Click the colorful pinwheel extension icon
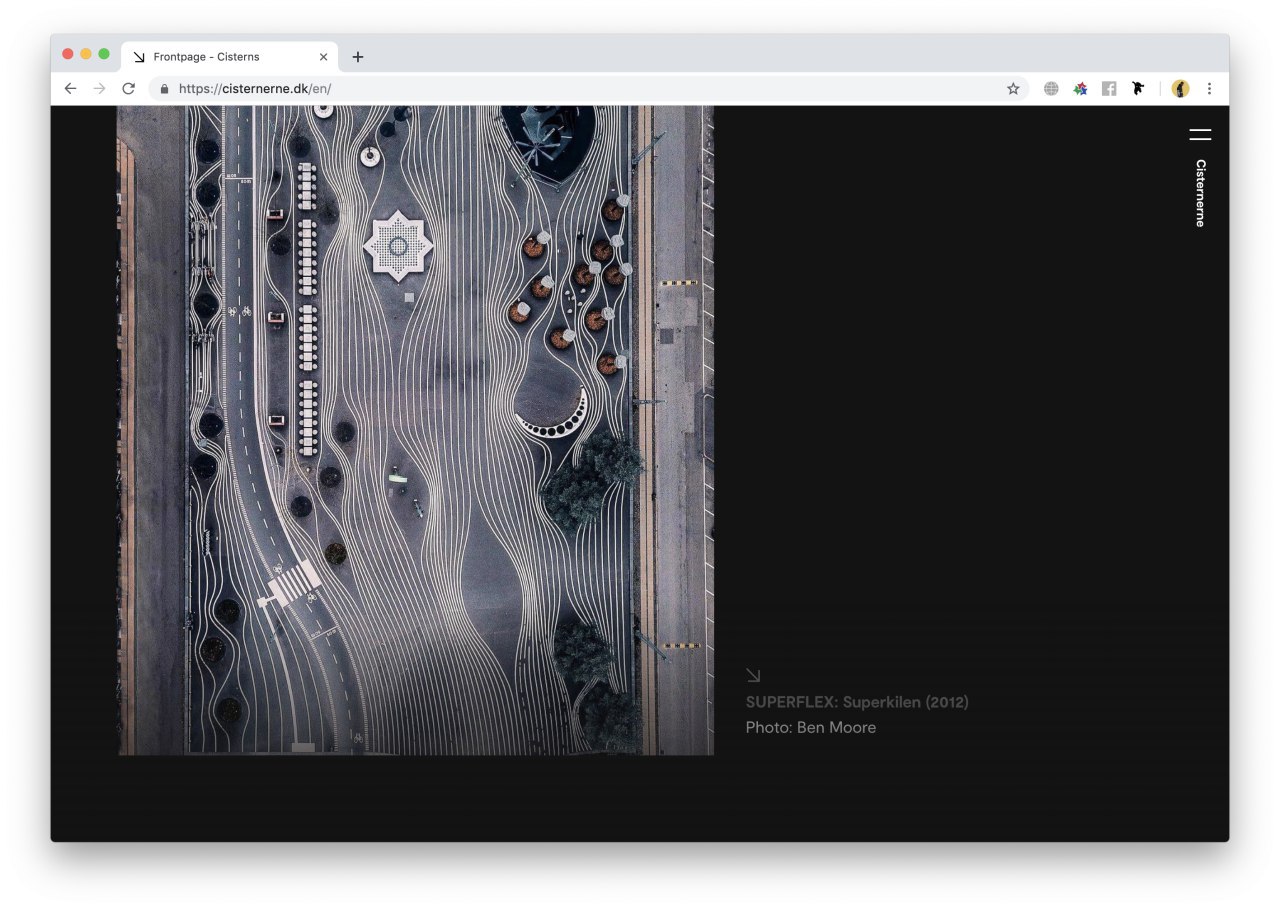Viewport: 1280px width, 909px height. click(1080, 88)
